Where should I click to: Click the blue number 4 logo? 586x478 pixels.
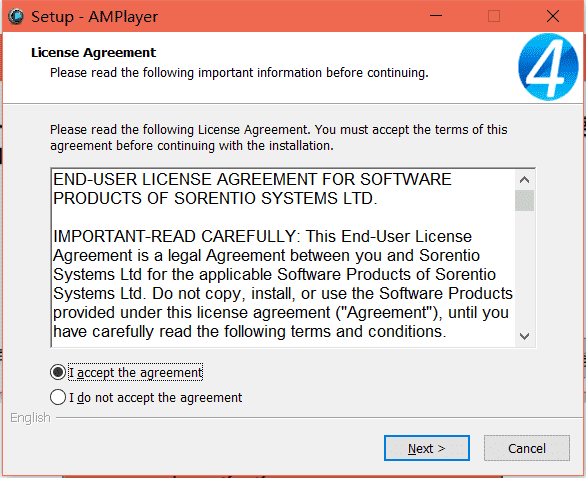(548, 67)
